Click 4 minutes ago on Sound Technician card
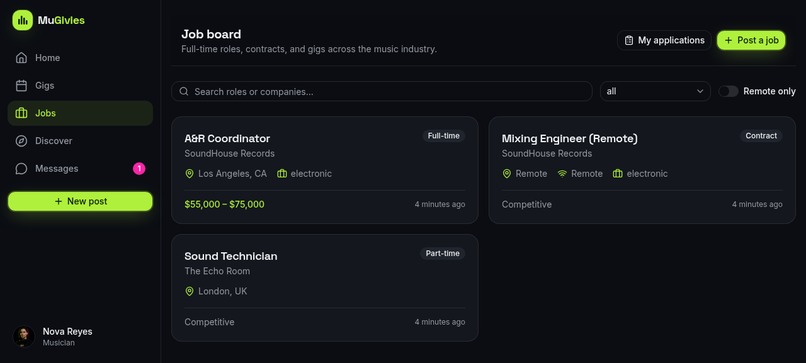 point(440,322)
